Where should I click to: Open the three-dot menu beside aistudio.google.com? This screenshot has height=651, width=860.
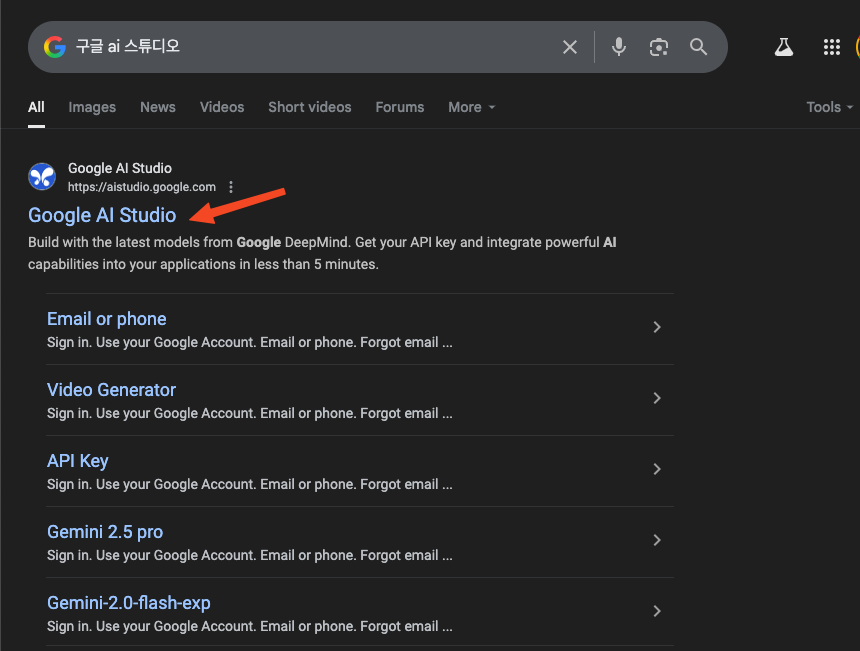tap(231, 187)
